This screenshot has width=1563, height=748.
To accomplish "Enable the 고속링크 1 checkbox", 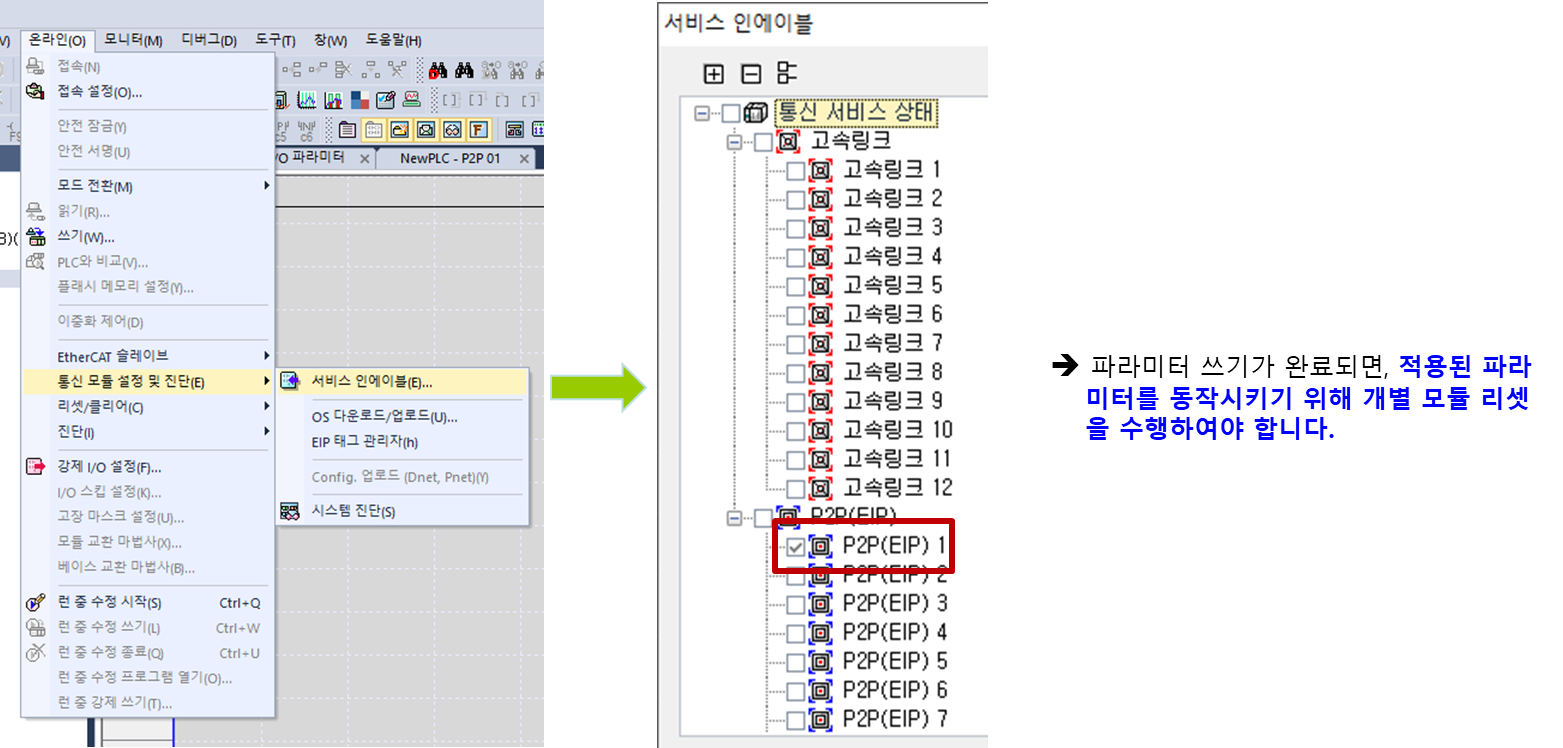I will pos(795,170).
